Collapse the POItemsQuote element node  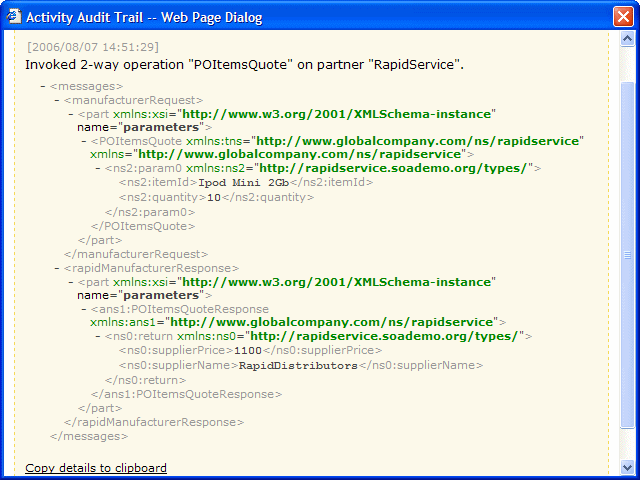tap(84, 141)
